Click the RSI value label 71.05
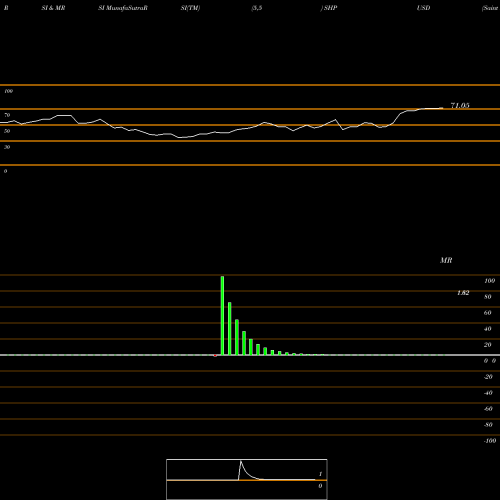Image resolution: width=500 pixels, height=500 pixels. (x=460, y=106)
